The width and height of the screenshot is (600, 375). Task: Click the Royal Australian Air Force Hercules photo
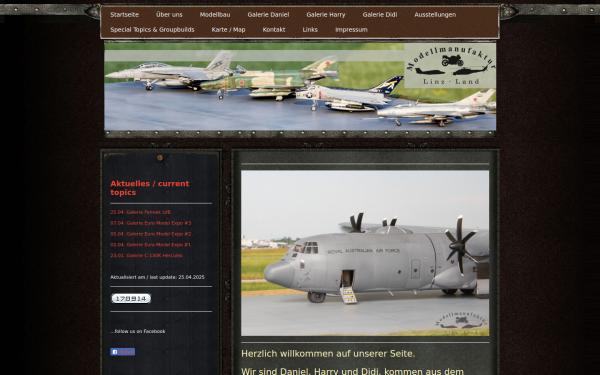(365, 253)
